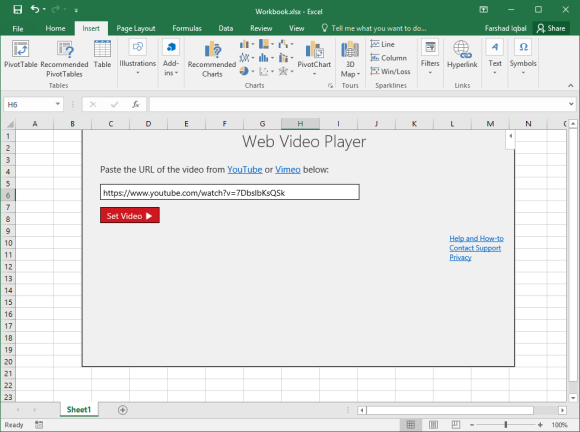
Task: Click the Name Box showing H6
Action: pos(28,105)
